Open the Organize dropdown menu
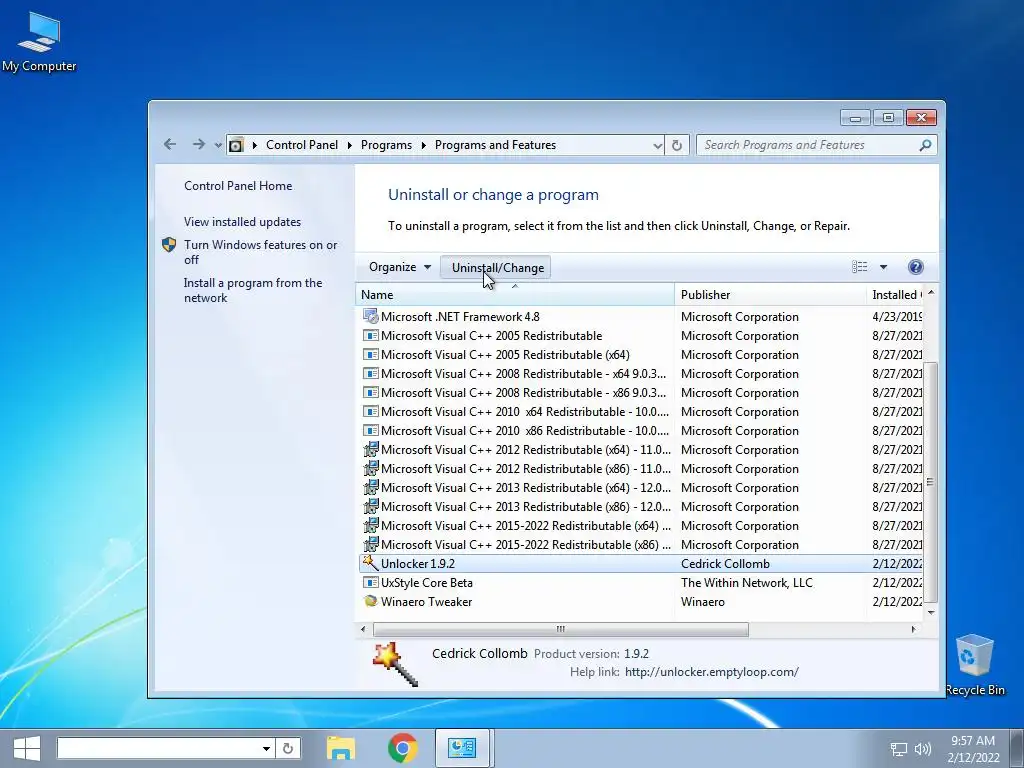 pyautogui.click(x=400, y=266)
